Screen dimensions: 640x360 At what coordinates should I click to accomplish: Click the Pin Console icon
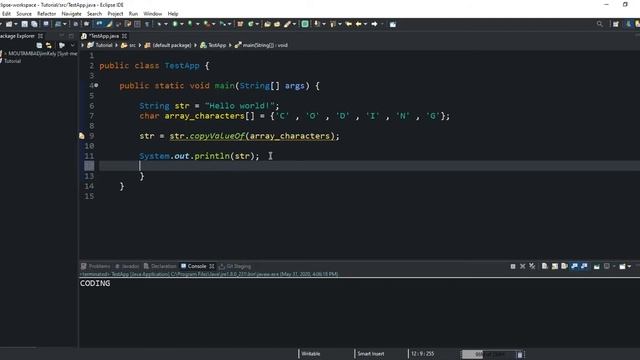tap(597, 267)
